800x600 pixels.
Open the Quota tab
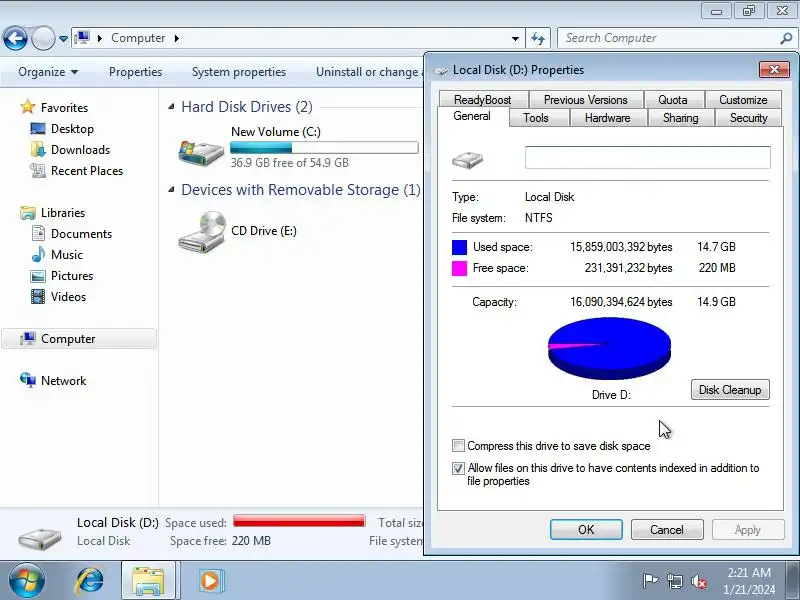pos(672,99)
